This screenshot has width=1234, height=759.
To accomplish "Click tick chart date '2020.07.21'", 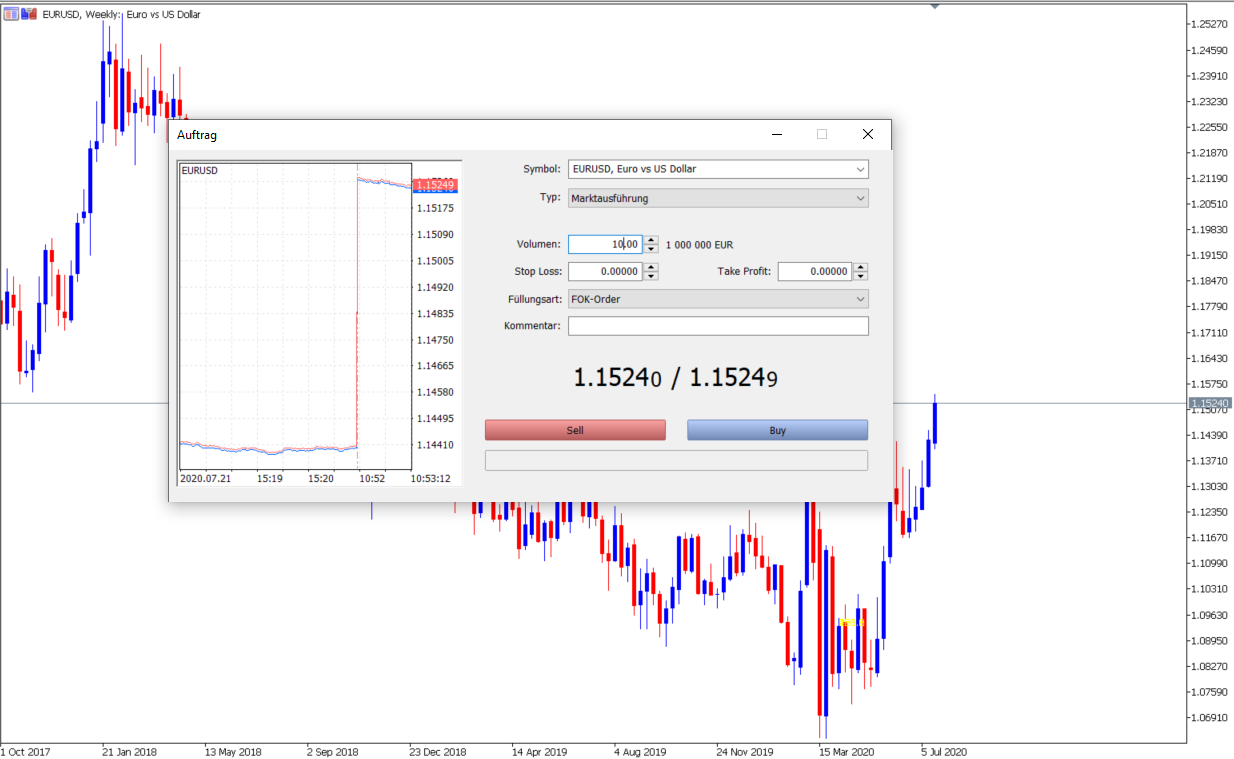I will click(205, 479).
